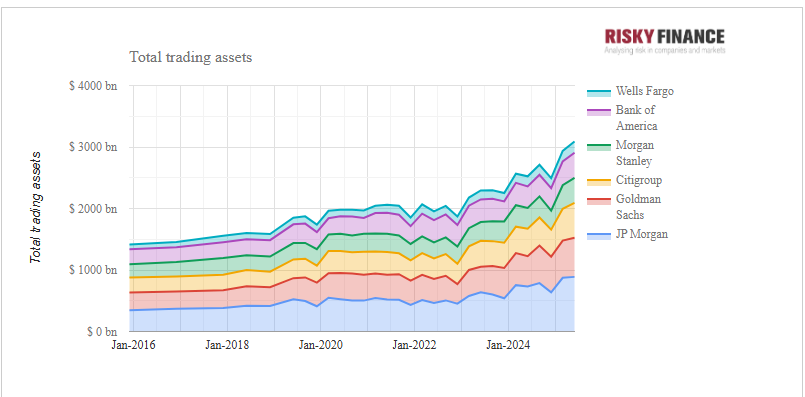Click the $ 3000 bn axis label

[x=93, y=147]
